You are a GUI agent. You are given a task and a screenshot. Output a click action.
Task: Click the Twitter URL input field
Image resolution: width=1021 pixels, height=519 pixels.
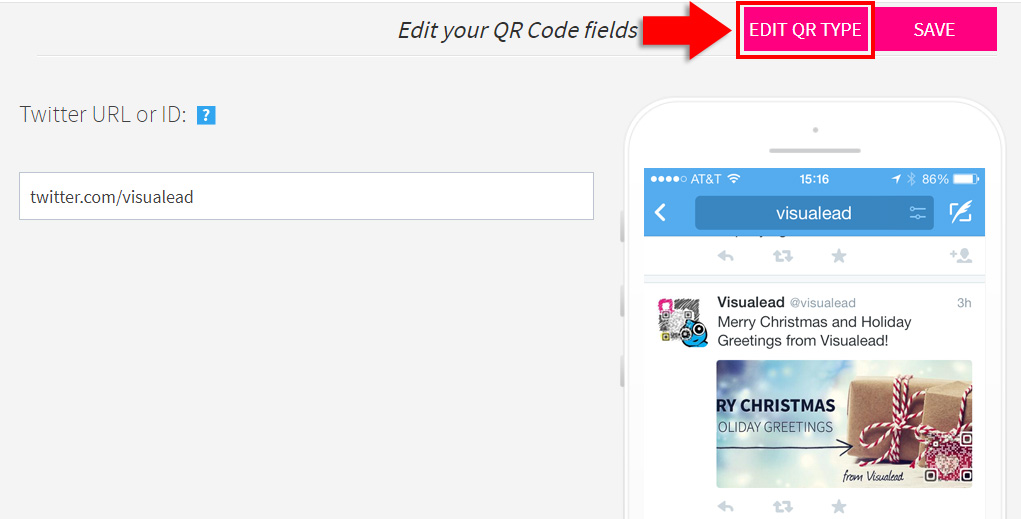306,196
